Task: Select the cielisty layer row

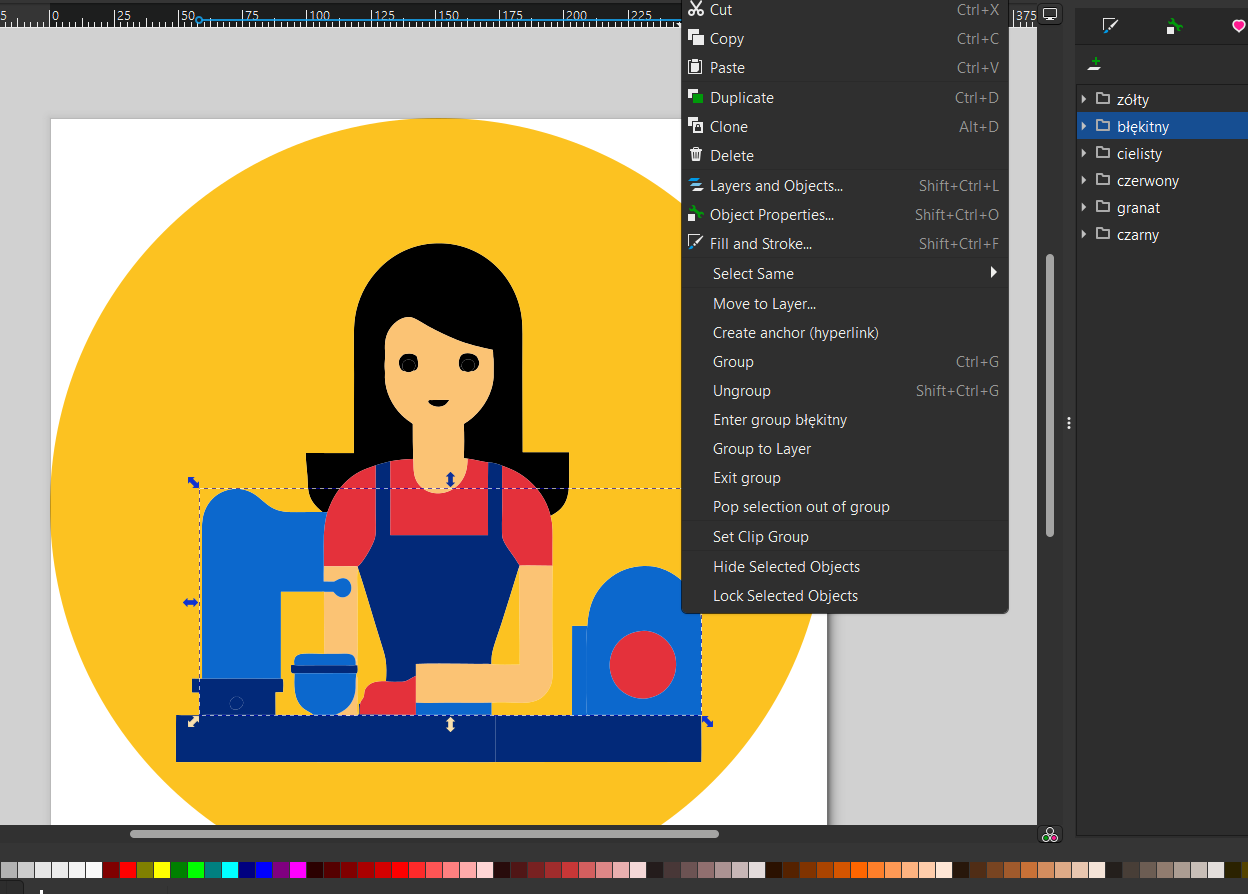Action: 1162,153
